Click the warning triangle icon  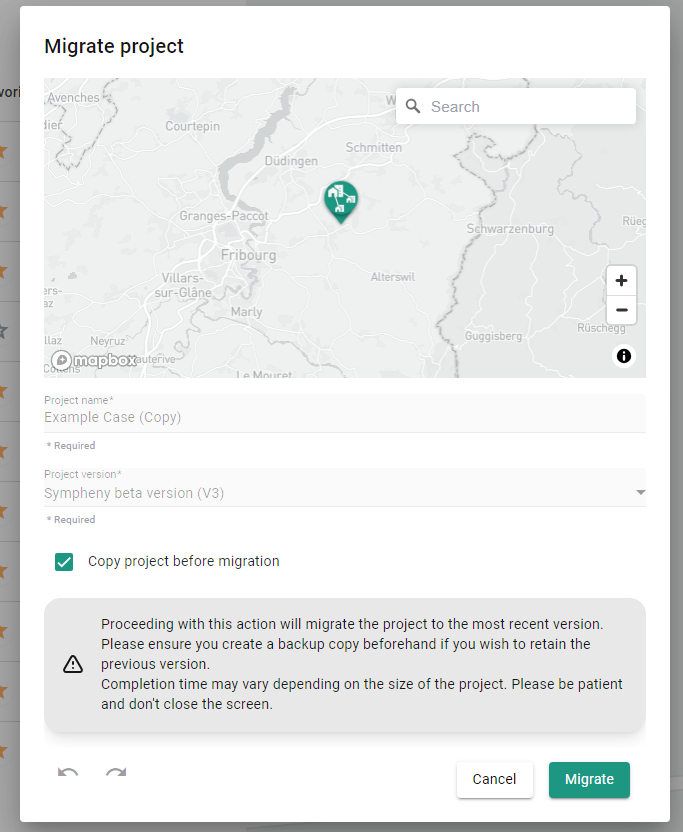[73, 665]
